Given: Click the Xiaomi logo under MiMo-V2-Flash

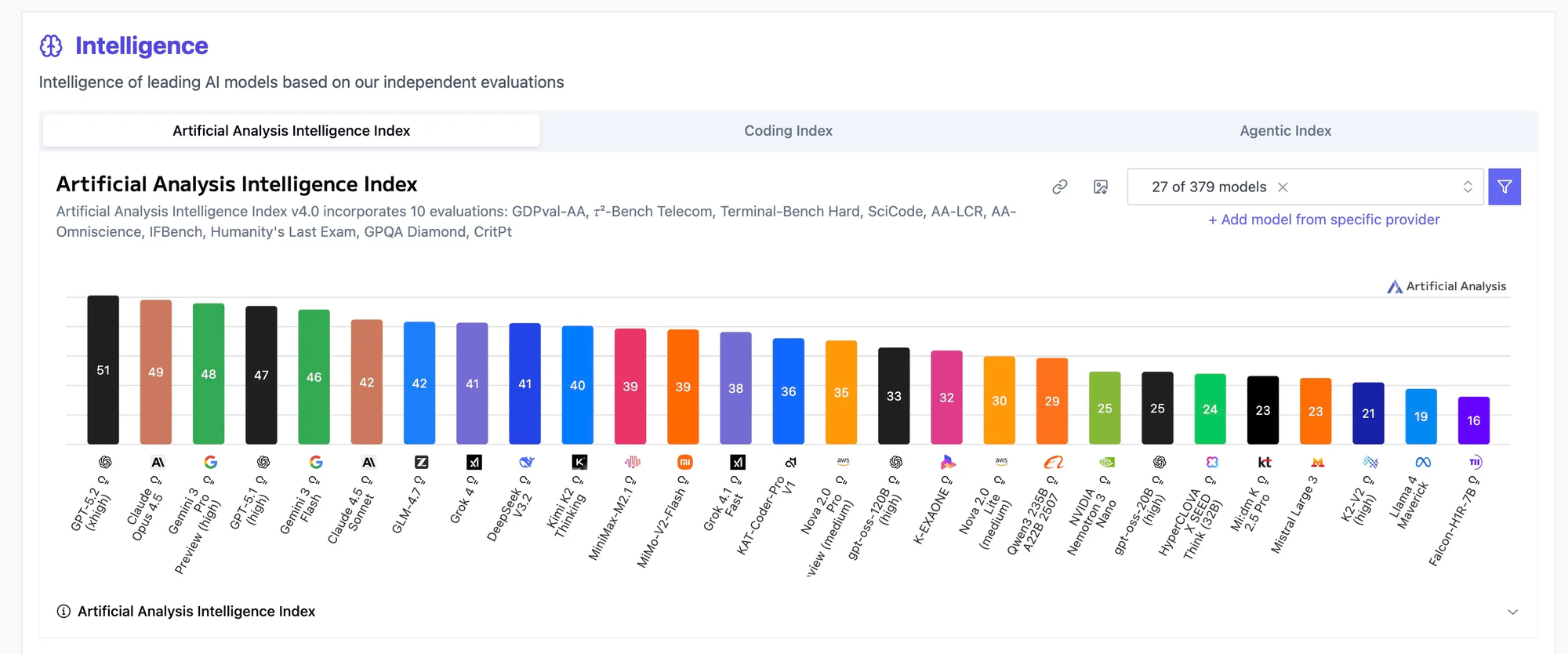Looking at the screenshot, I should point(684,463).
